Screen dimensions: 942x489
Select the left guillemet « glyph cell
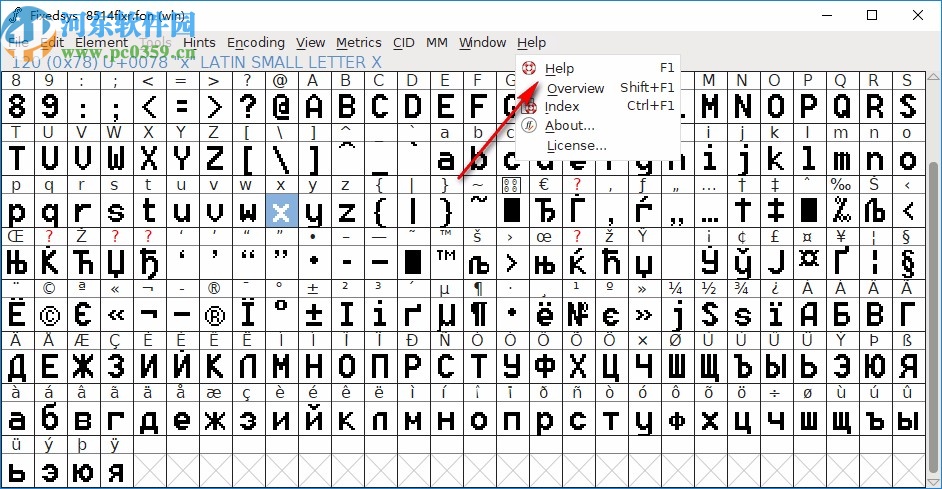click(x=116, y=315)
